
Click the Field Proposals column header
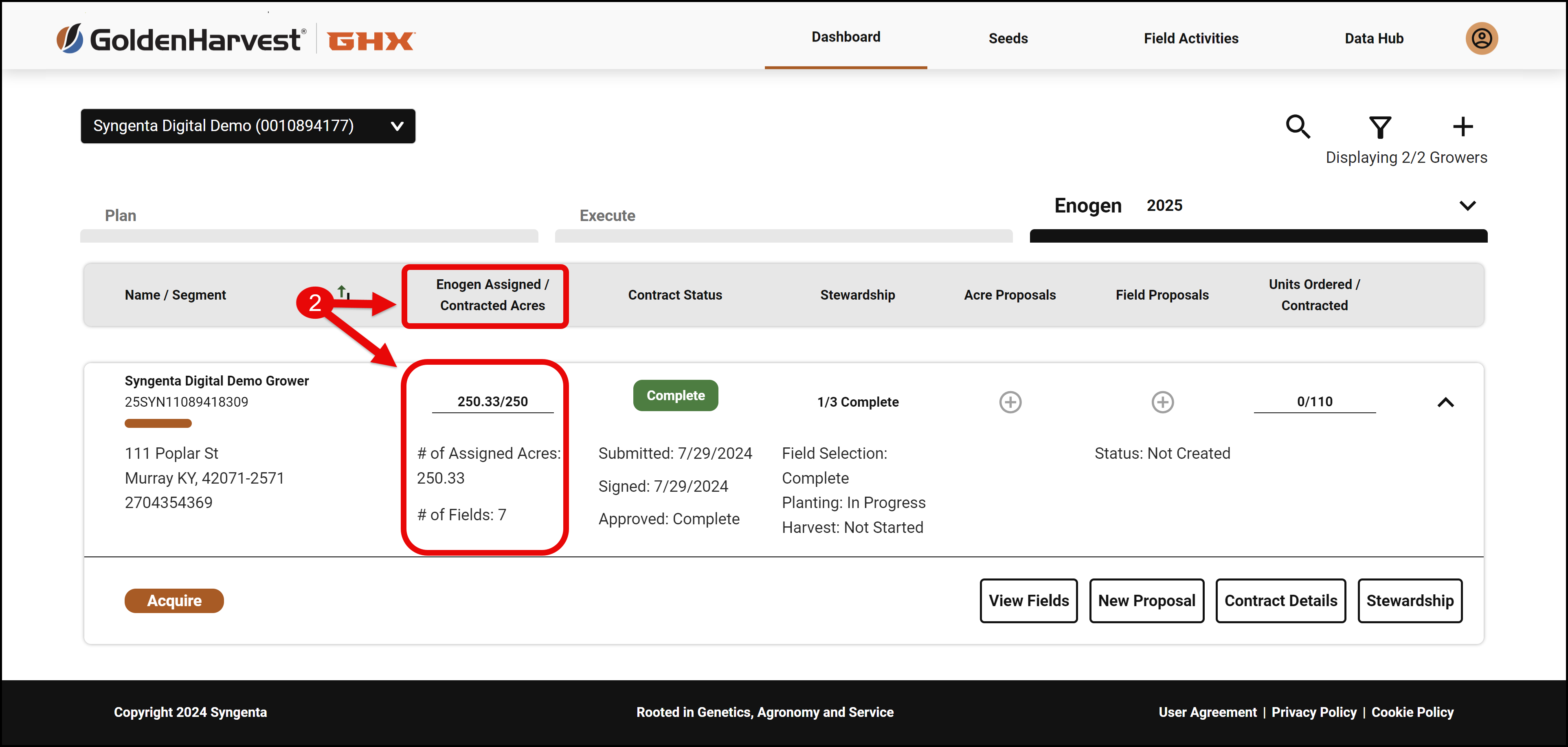coord(1162,295)
